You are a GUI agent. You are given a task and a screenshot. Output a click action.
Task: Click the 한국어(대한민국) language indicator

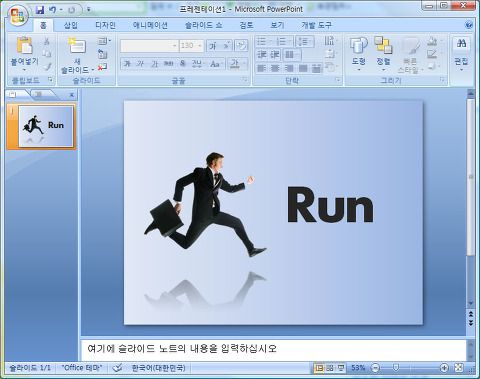click(x=158, y=368)
